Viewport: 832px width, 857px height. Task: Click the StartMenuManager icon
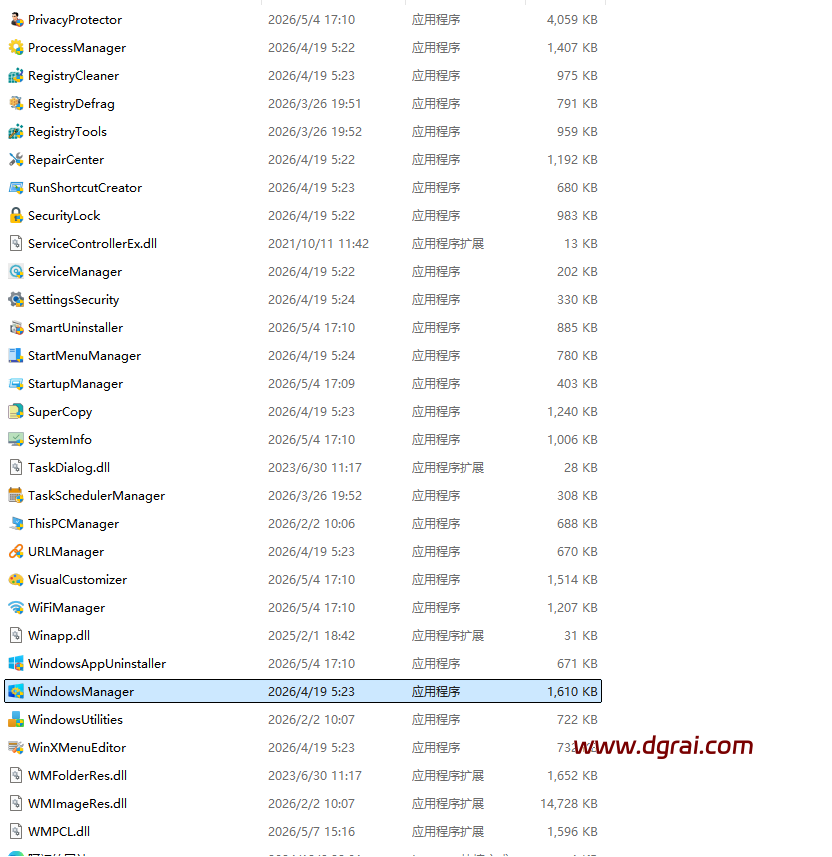[16, 355]
